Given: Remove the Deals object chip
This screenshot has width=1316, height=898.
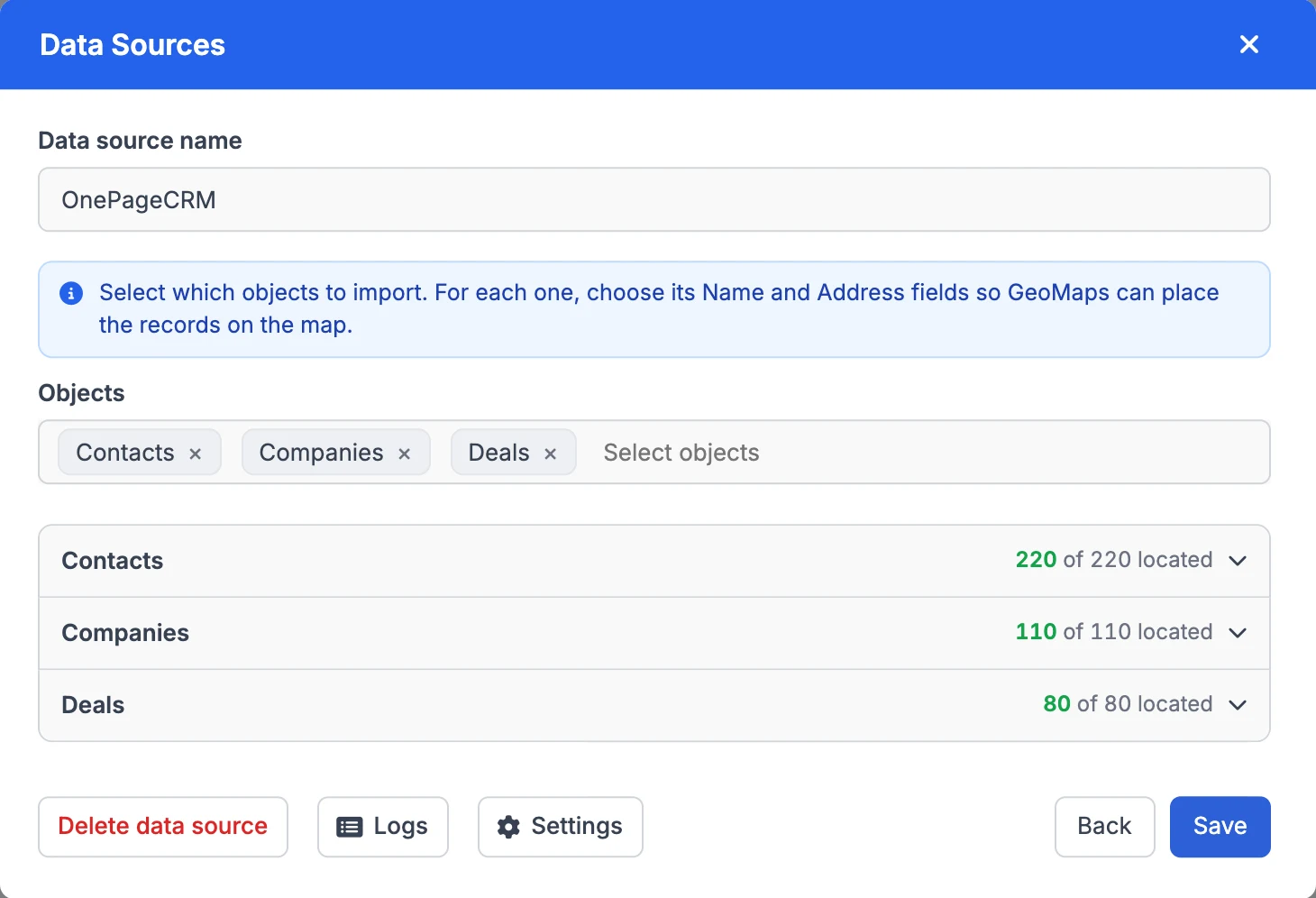Looking at the screenshot, I should point(550,454).
